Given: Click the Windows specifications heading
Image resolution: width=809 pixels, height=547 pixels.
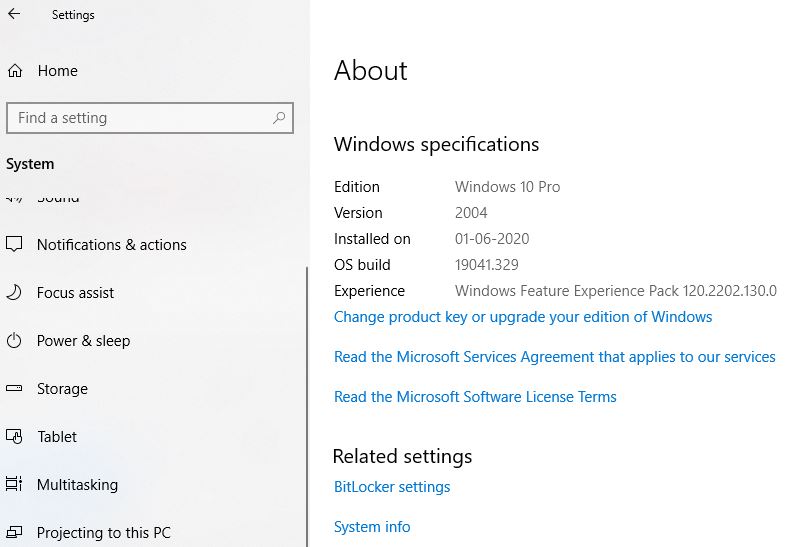Looking at the screenshot, I should tap(436, 144).
